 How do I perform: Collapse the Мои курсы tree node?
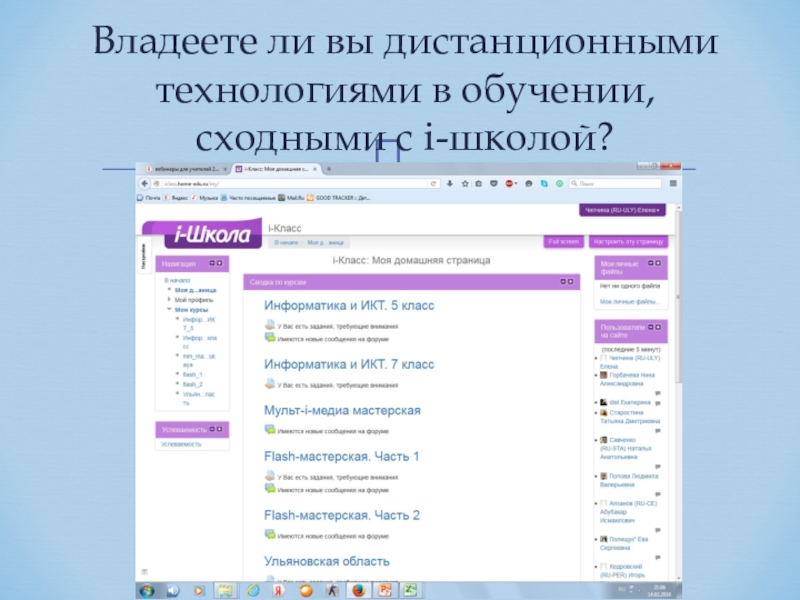click(169, 309)
